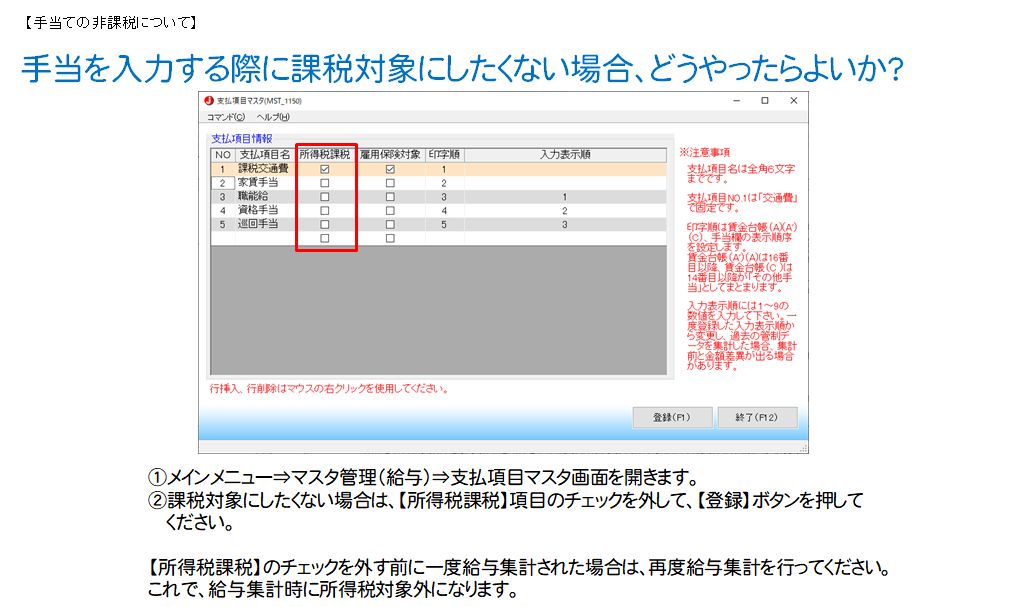
Task: Click the app icon in title bar
Action: 209,101
